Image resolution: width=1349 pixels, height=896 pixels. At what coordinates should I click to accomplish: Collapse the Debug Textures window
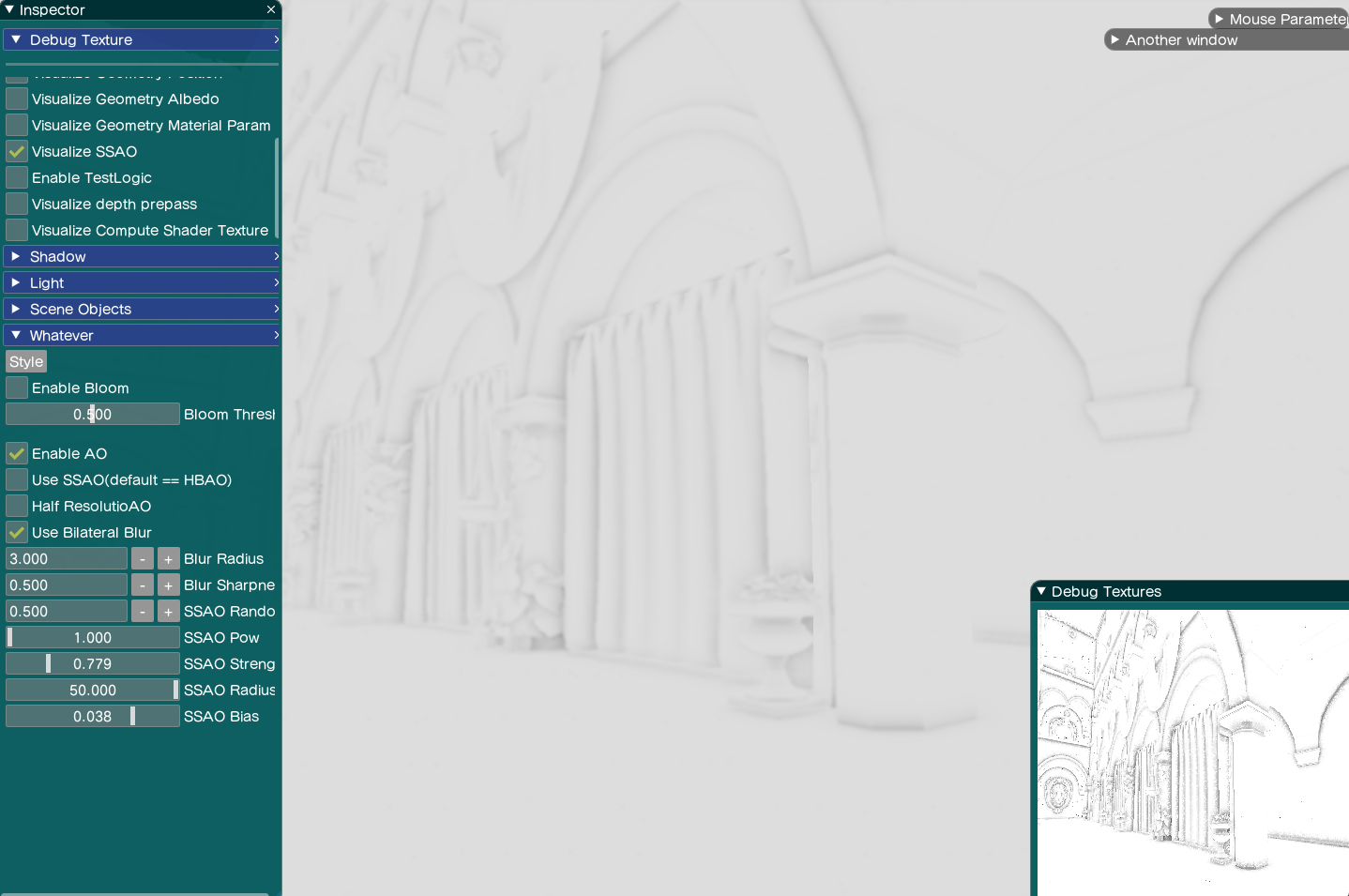coord(1041,591)
